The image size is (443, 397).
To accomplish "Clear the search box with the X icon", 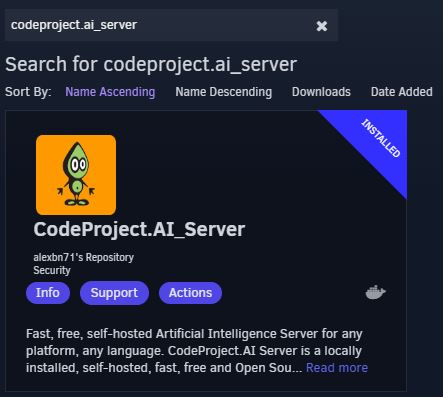I will coord(322,26).
